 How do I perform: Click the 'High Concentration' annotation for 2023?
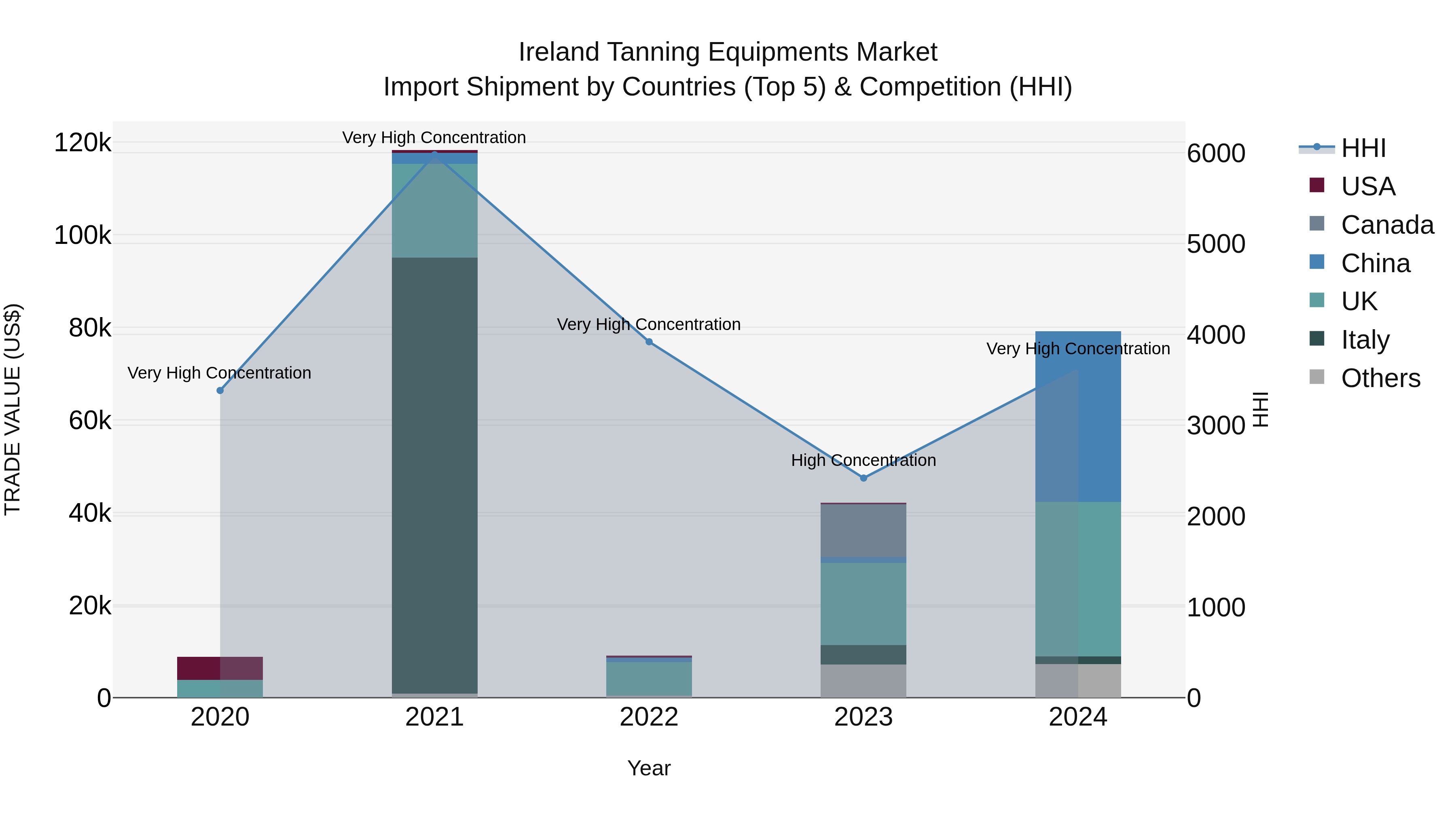(863, 461)
